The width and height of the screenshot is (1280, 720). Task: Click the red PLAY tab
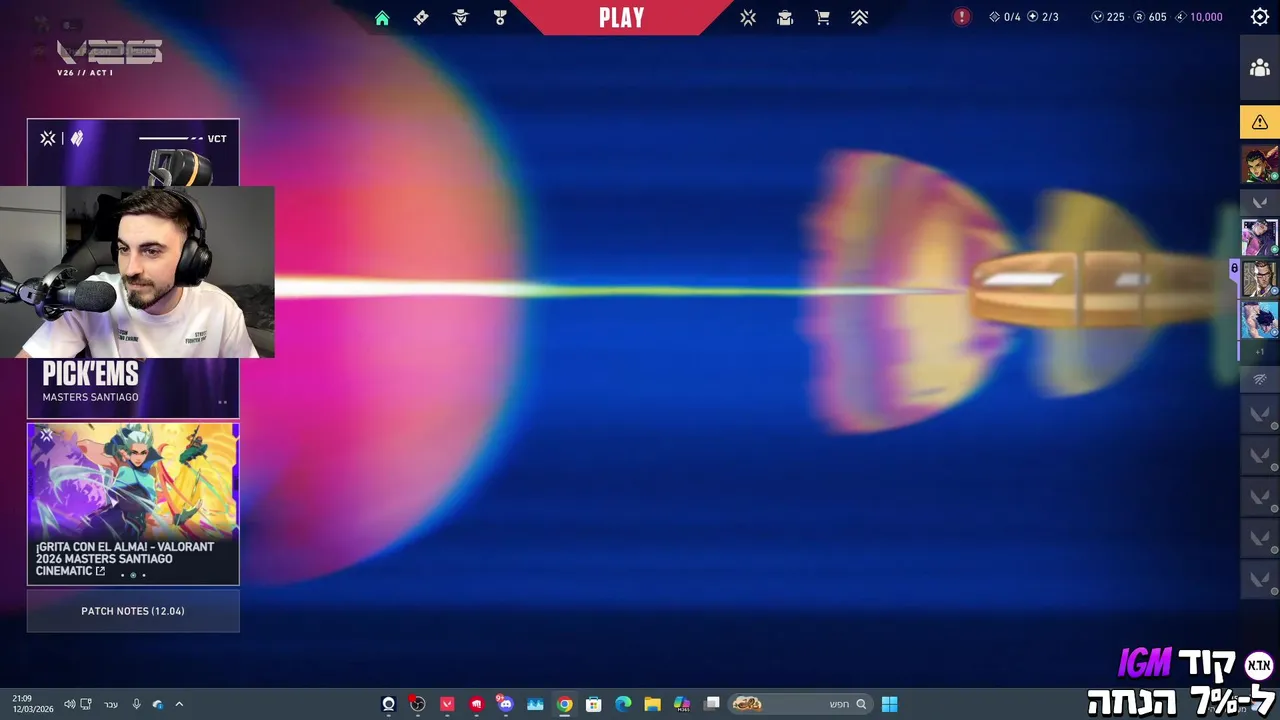click(621, 18)
